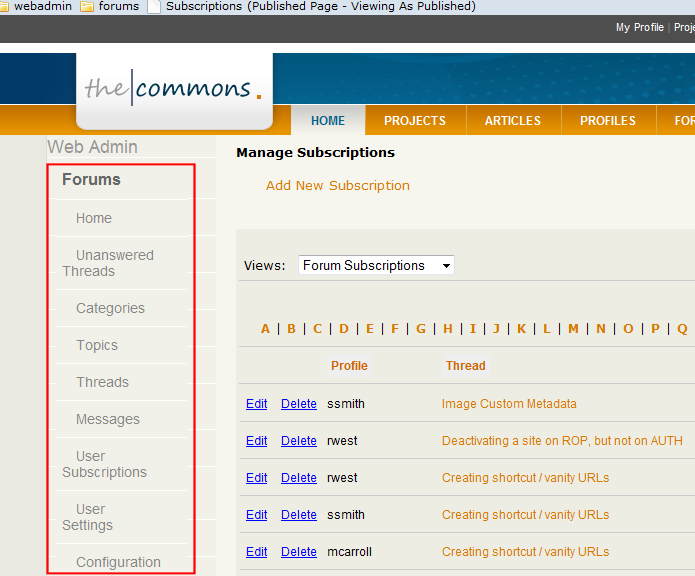
Task: Edit ssmith's Image Custom Metadata subscription
Action: pyautogui.click(x=257, y=404)
